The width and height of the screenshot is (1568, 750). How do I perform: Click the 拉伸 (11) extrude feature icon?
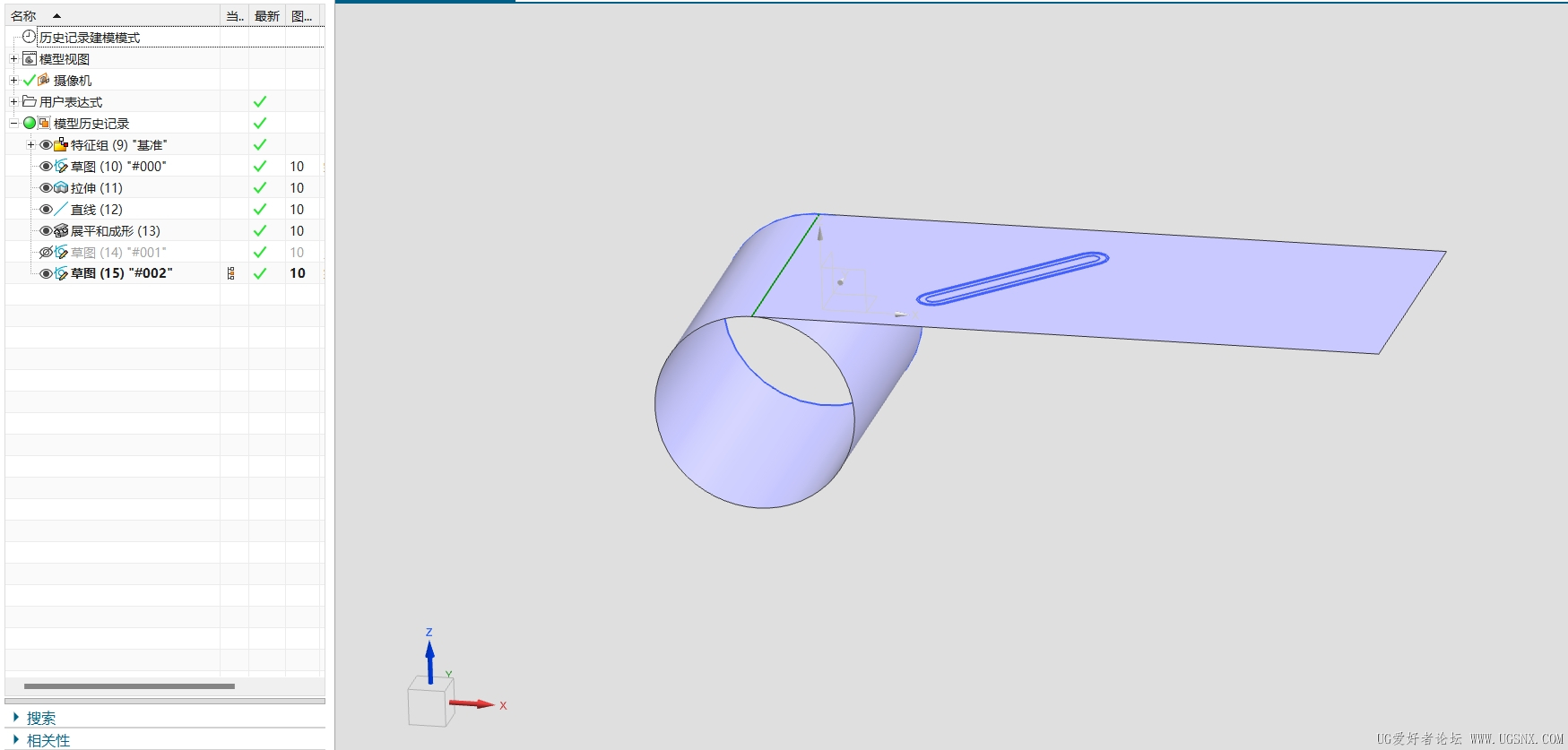pyautogui.click(x=61, y=188)
